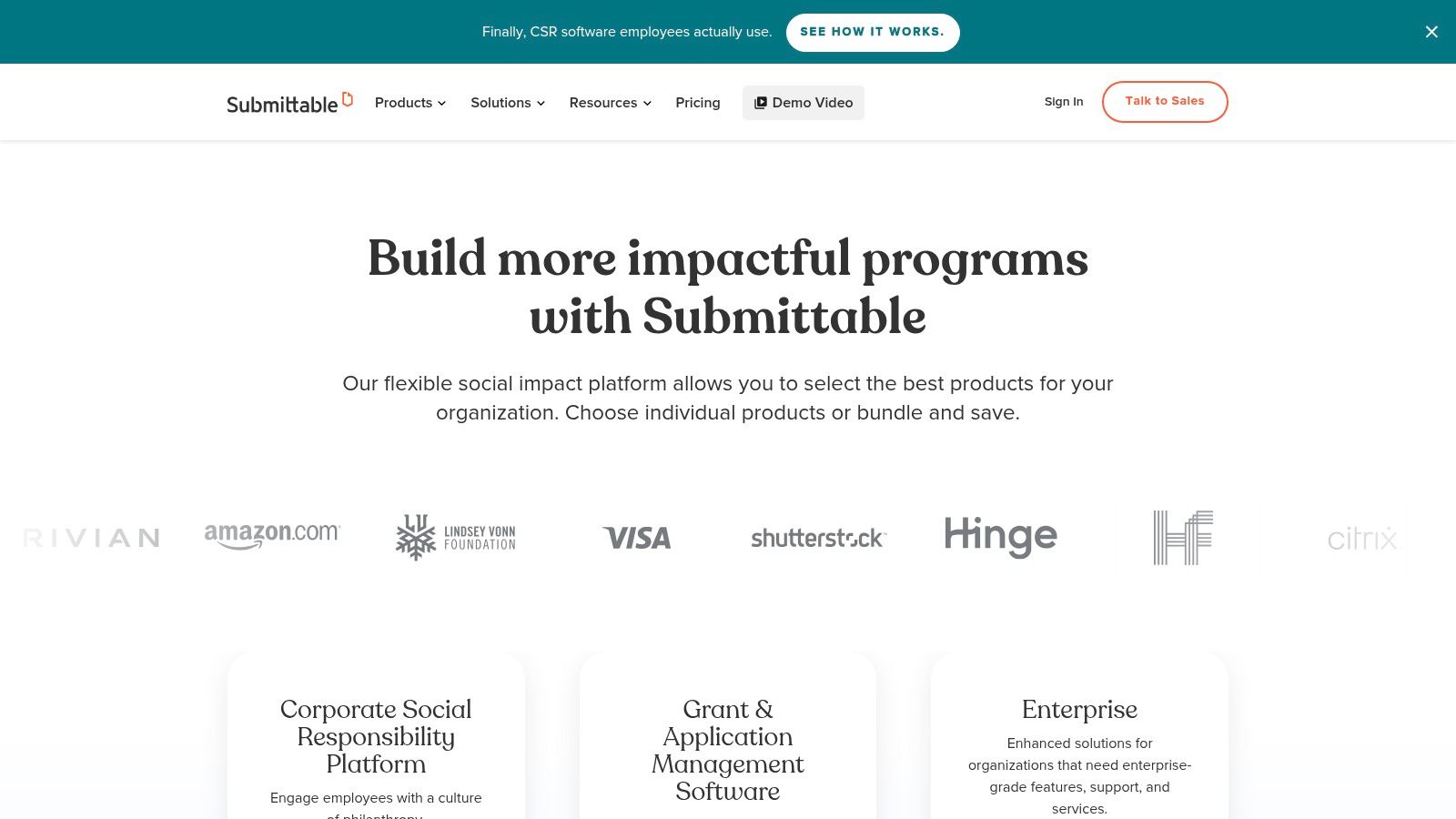The height and width of the screenshot is (819, 1456).
Task: Click the Demo Video play icon
Action: click(761, 103)
